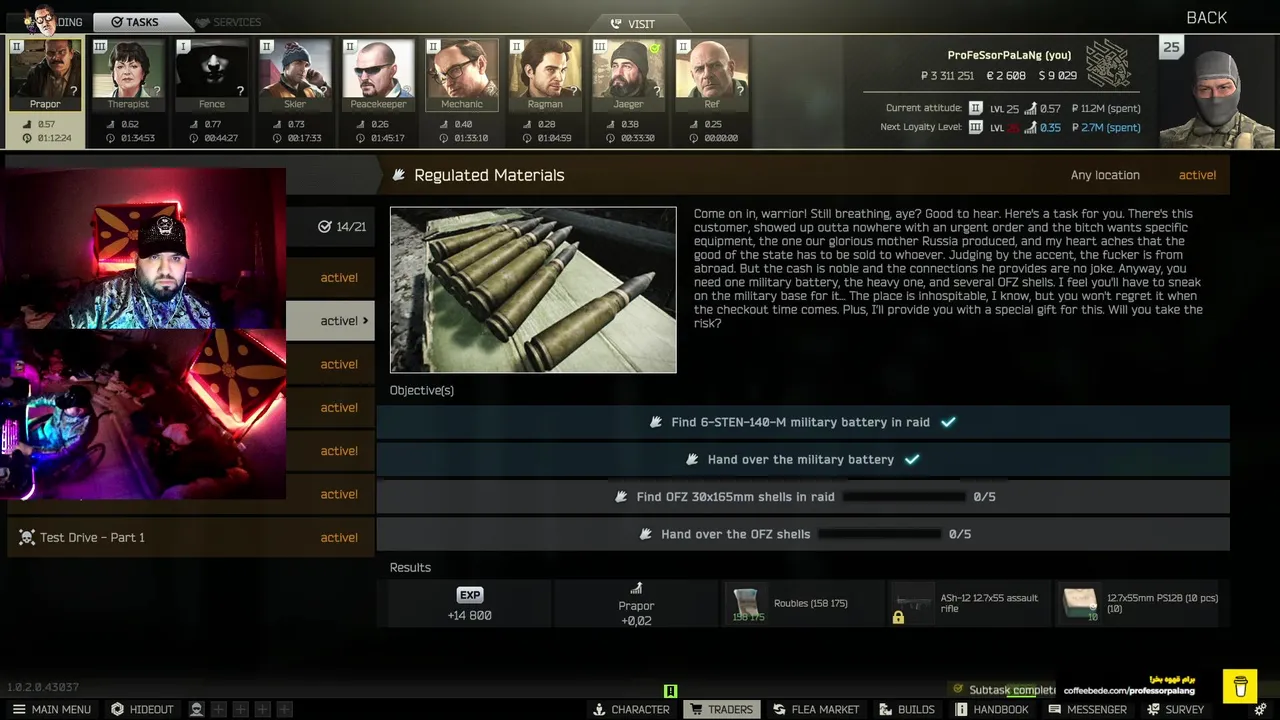Screen dimensions: 1280x720
Task: Click Current attitude loyalty level icon
Action: pyautogui.click(x=976, y=108)
